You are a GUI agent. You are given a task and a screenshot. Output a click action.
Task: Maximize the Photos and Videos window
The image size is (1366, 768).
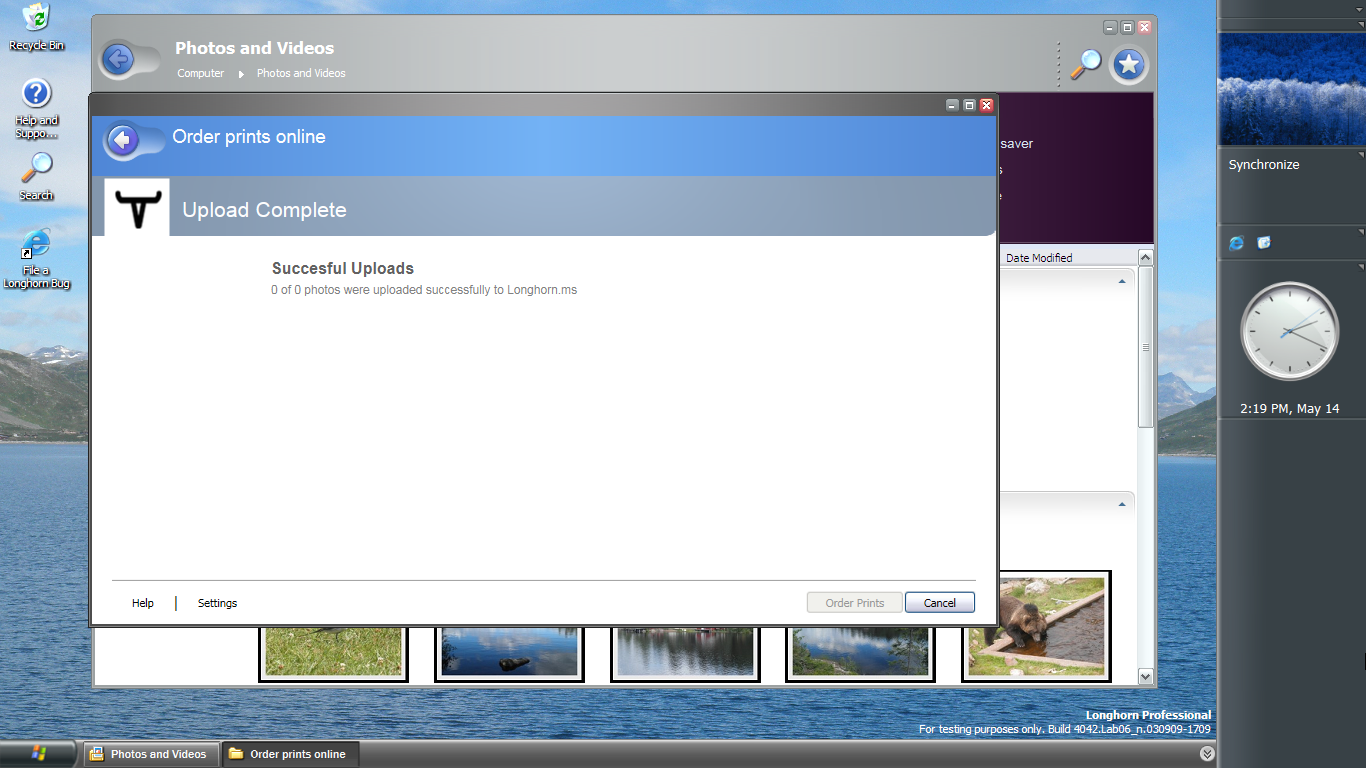pos(1127,27)
